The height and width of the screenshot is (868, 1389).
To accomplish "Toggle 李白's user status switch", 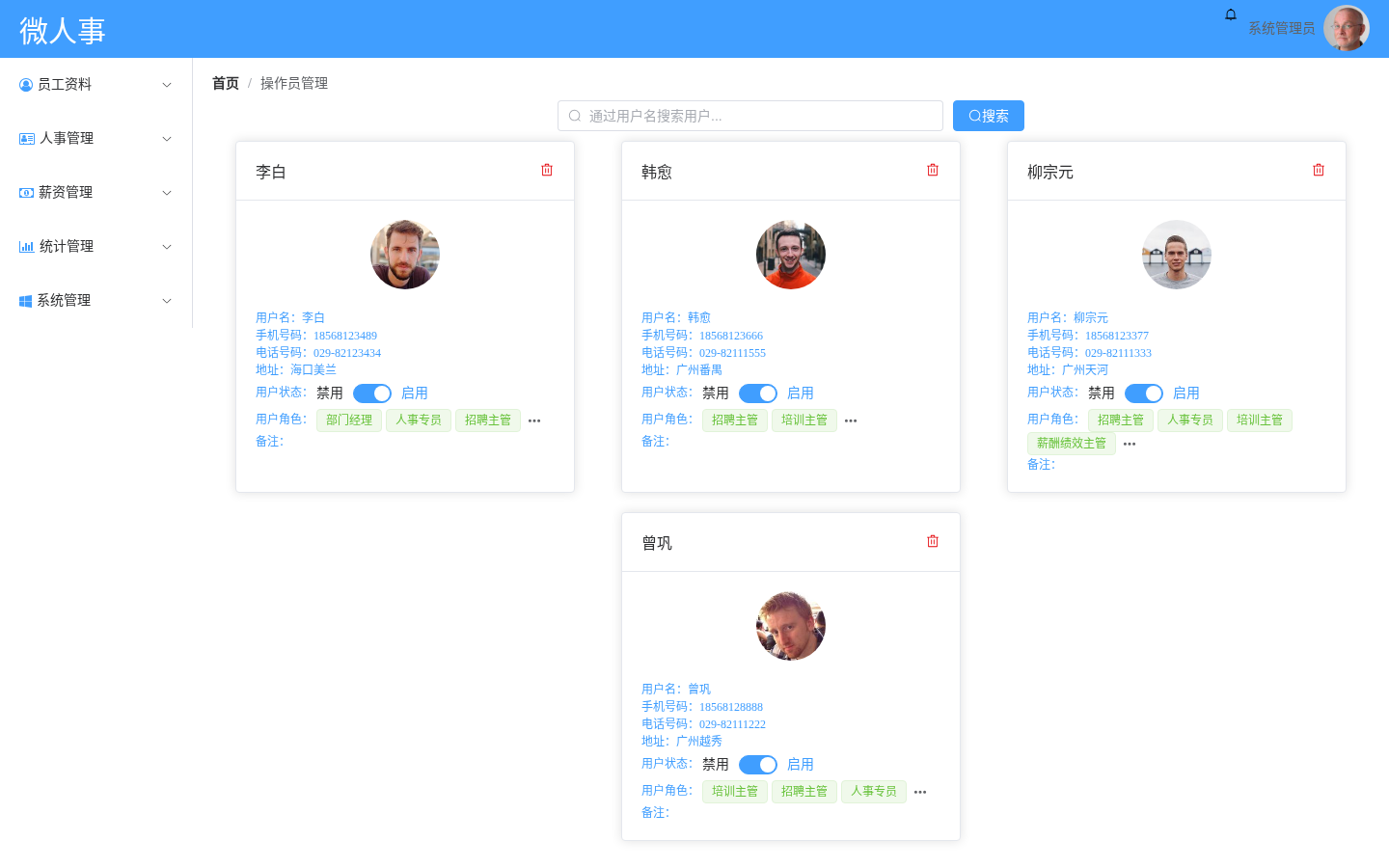I will pyautogui.click(x=372, y=393).
